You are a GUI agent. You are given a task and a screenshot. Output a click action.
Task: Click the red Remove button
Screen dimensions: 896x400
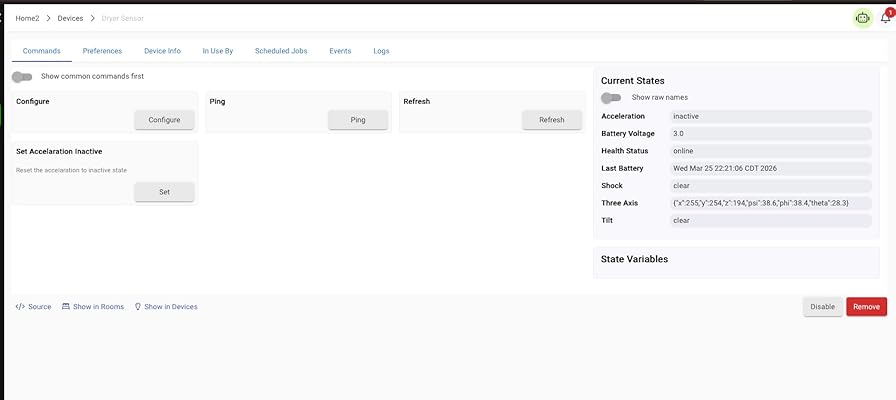click(866, 307)
